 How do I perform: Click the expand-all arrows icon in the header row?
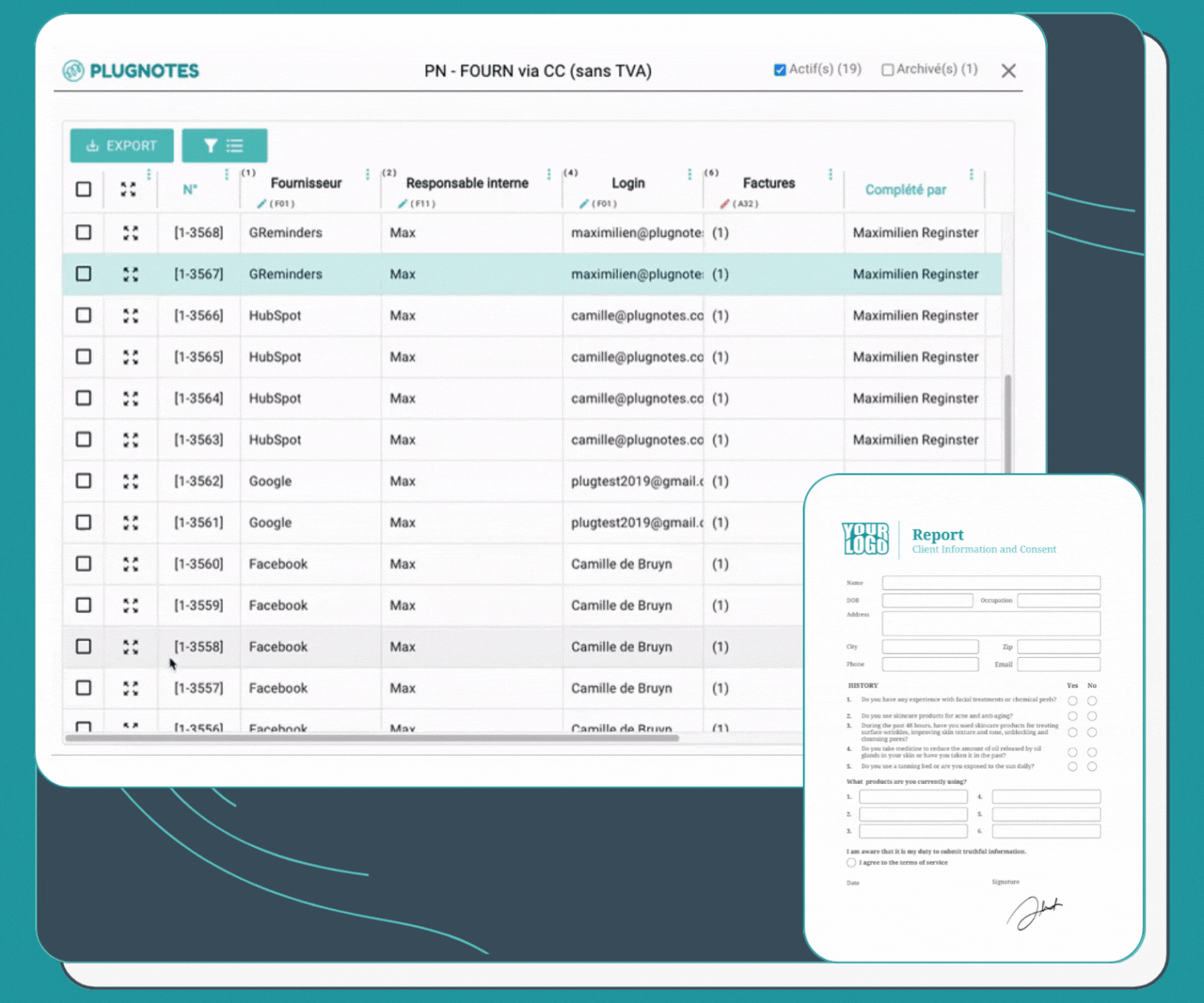[129, 189]
